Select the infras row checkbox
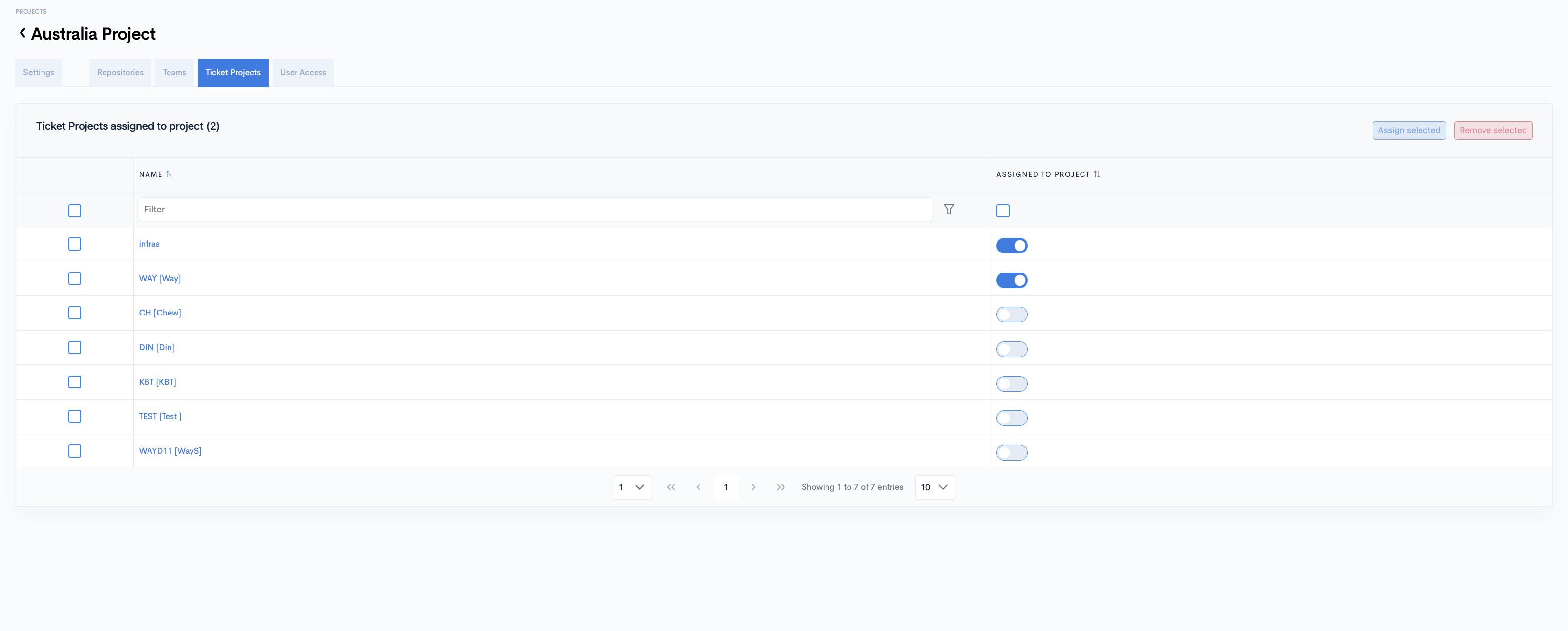The height and width of the screenshot is (631, 1568). pos(74,244)
